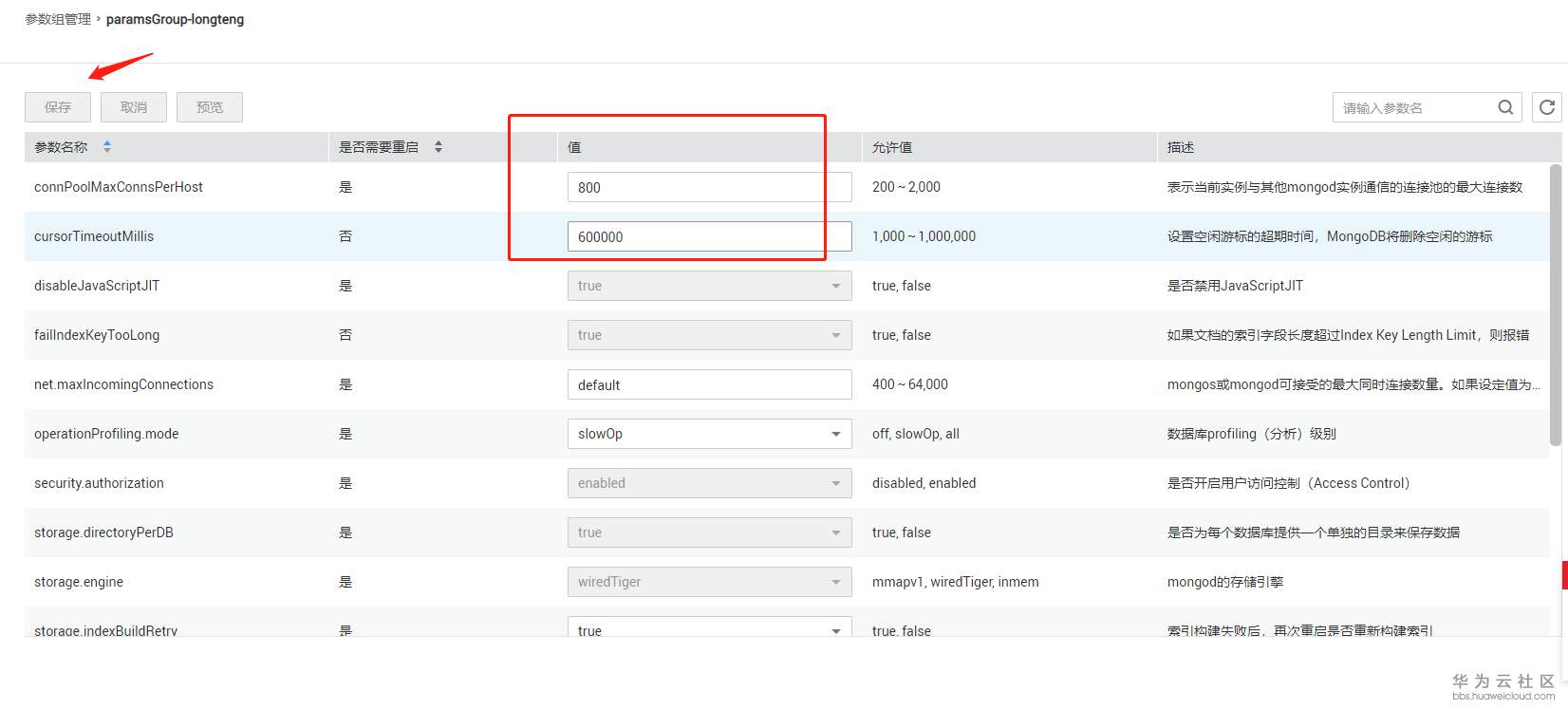Refresh the parameter list
The height and width of the screenshot is (710, 1568).
coord(1547,107)
